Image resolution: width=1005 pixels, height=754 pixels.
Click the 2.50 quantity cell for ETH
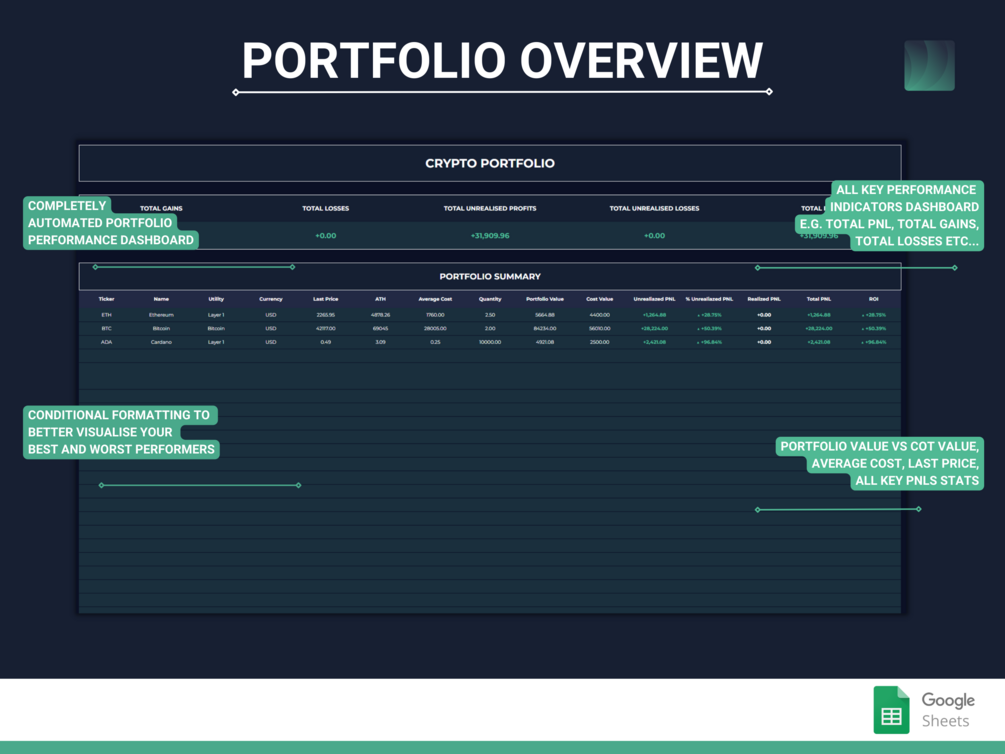coord(490,315)
